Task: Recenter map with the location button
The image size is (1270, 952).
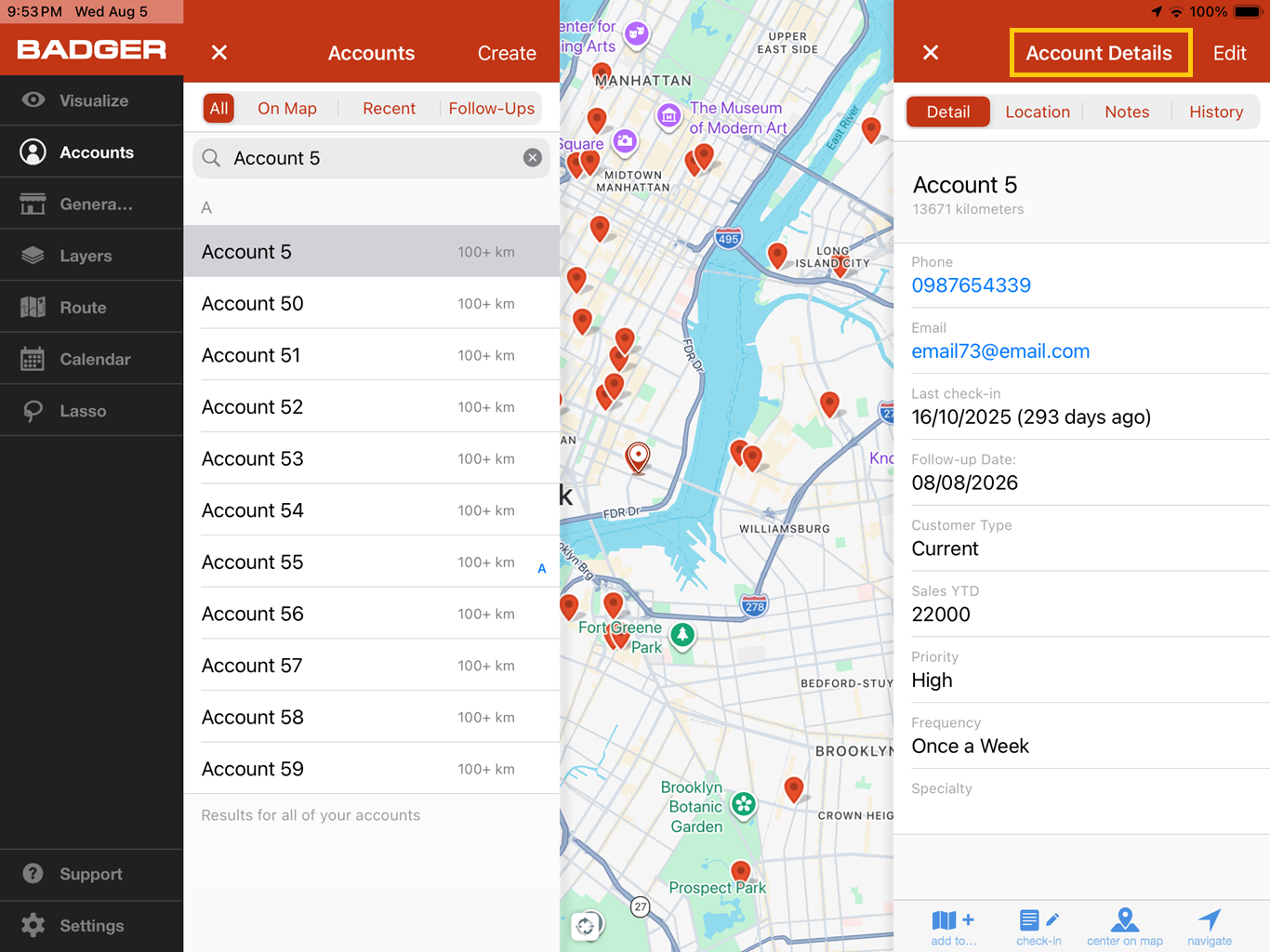Action: [x=586, y=926]
